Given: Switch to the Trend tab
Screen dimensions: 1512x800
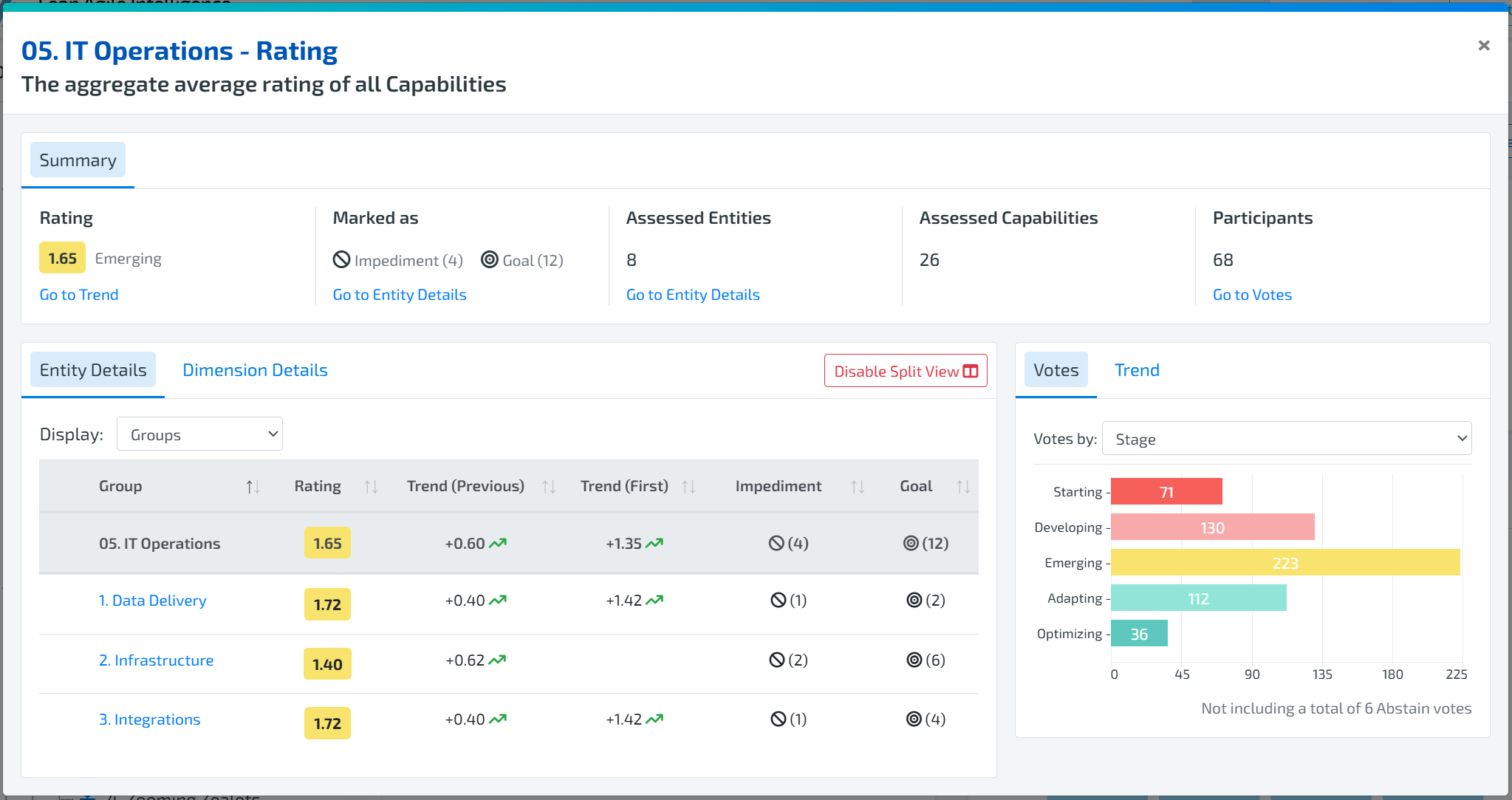Looking at the screenshot, I should (1136, 370).
